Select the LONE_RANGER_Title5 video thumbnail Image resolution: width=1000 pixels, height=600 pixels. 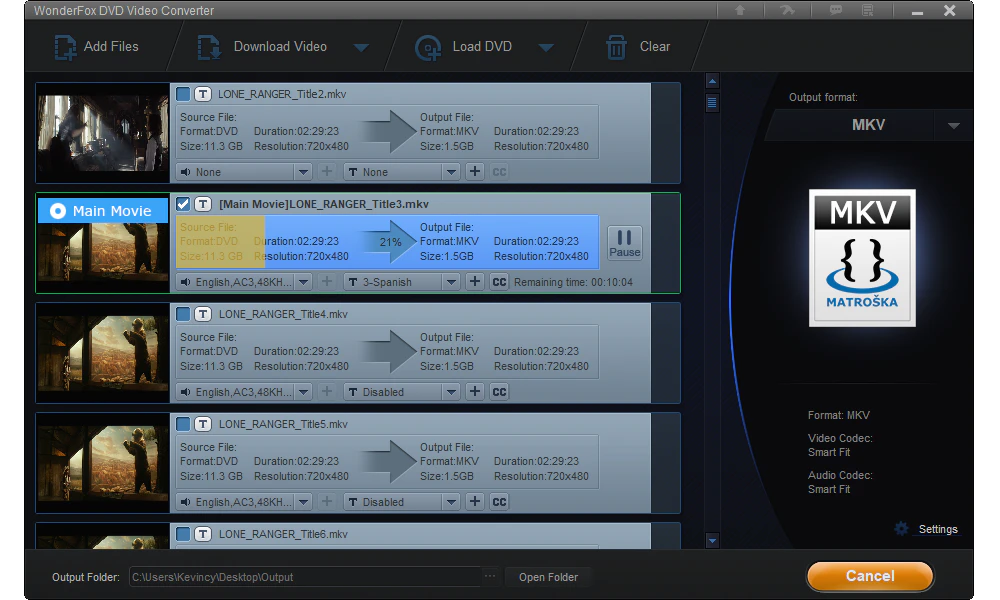(x=103, y=463)
